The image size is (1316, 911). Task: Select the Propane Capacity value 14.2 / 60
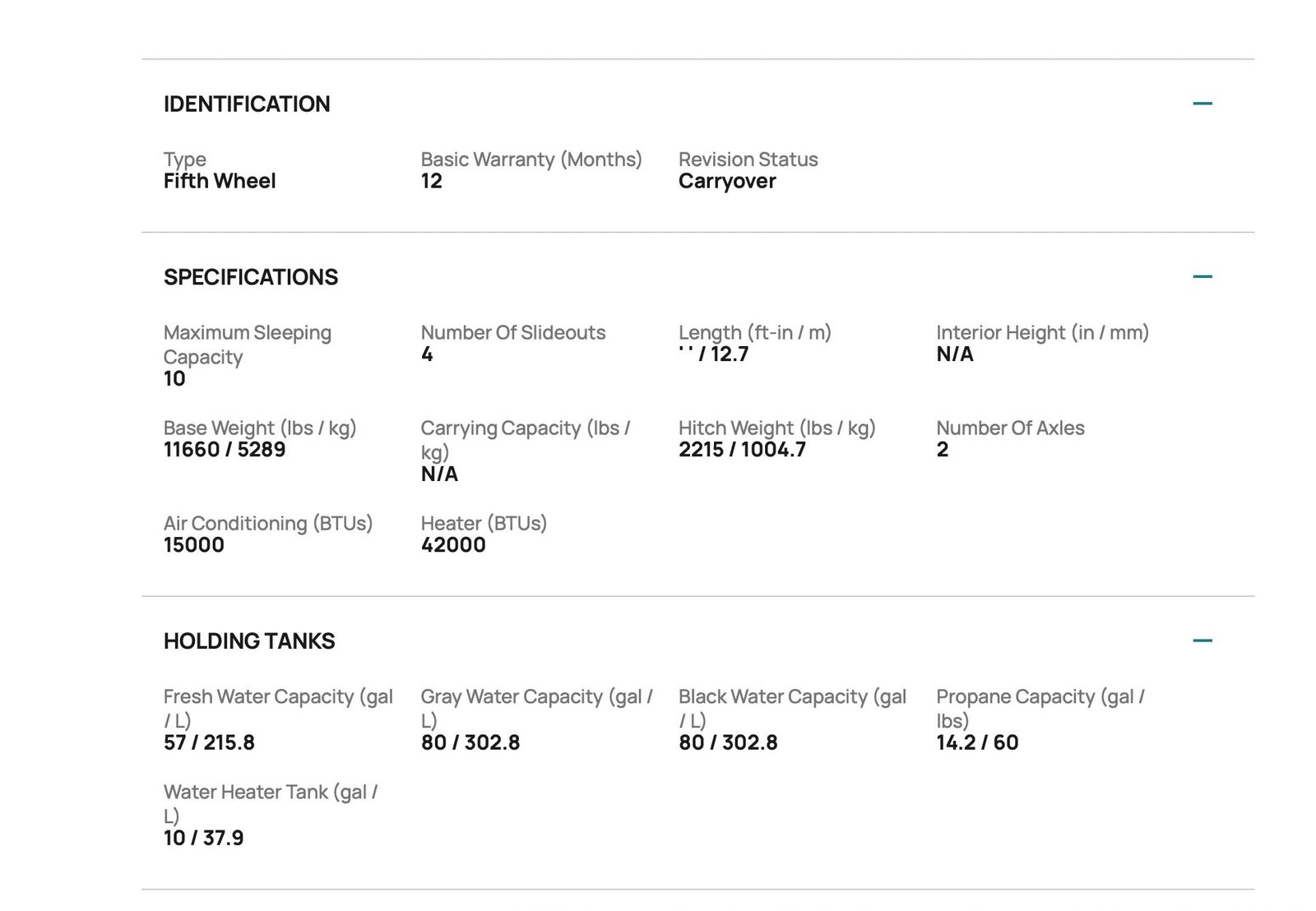coord(977,743)
